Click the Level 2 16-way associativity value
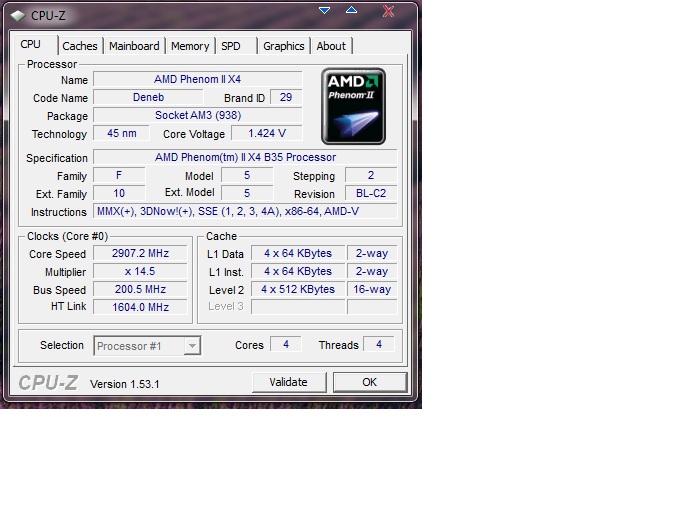691x518 pixels. tap(372, 289)
